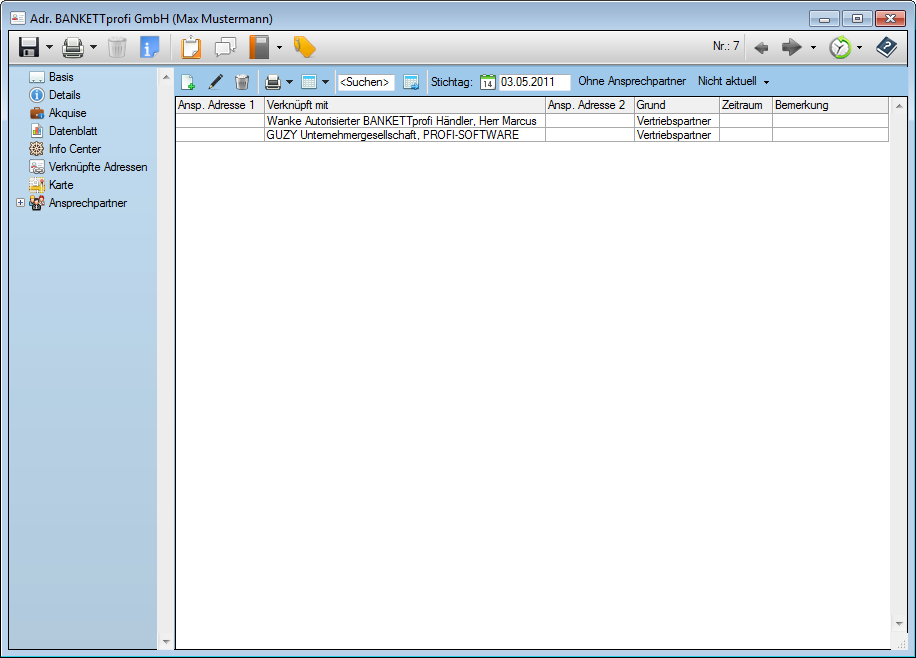Screen dimensions: 916x658
Task: Open the Stichtag calendar date picker
Action: coord(487,82)
